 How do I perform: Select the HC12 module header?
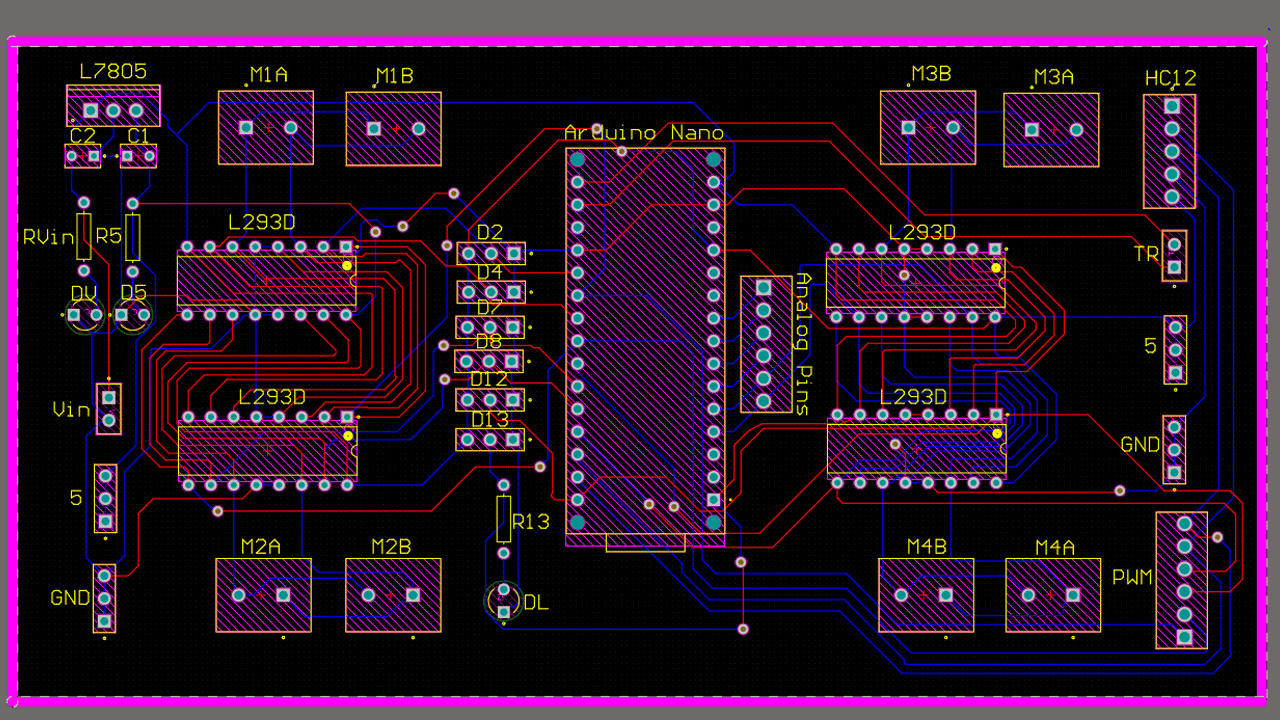point(1168,150)
